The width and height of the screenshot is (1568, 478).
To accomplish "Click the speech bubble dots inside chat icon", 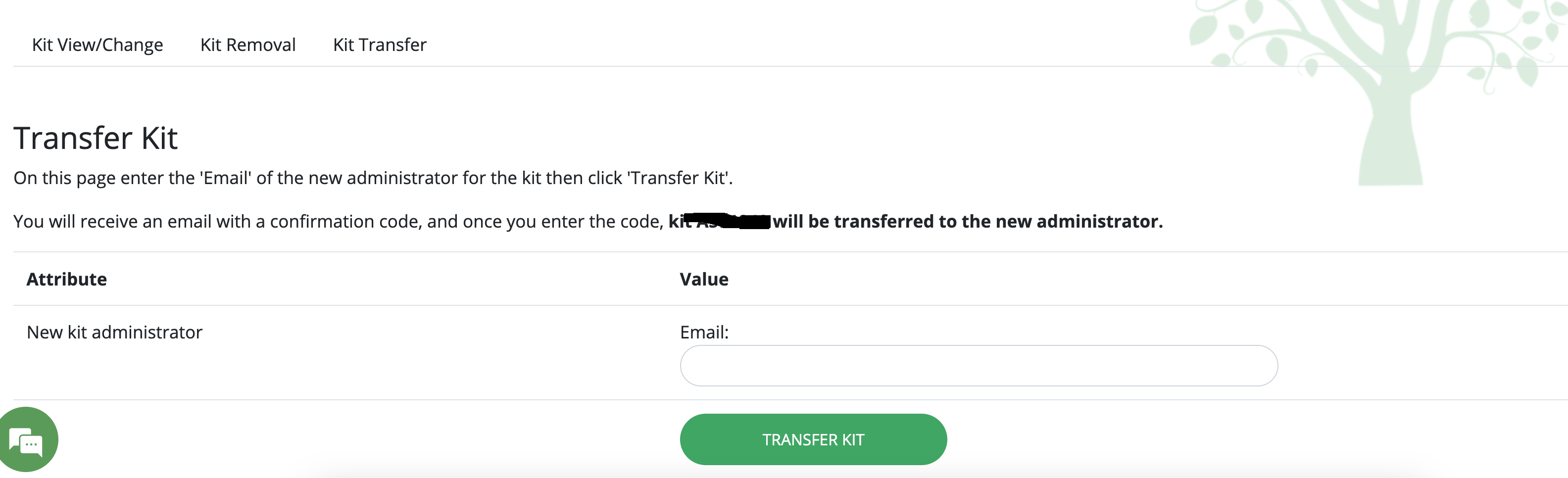I will [31, 445].
